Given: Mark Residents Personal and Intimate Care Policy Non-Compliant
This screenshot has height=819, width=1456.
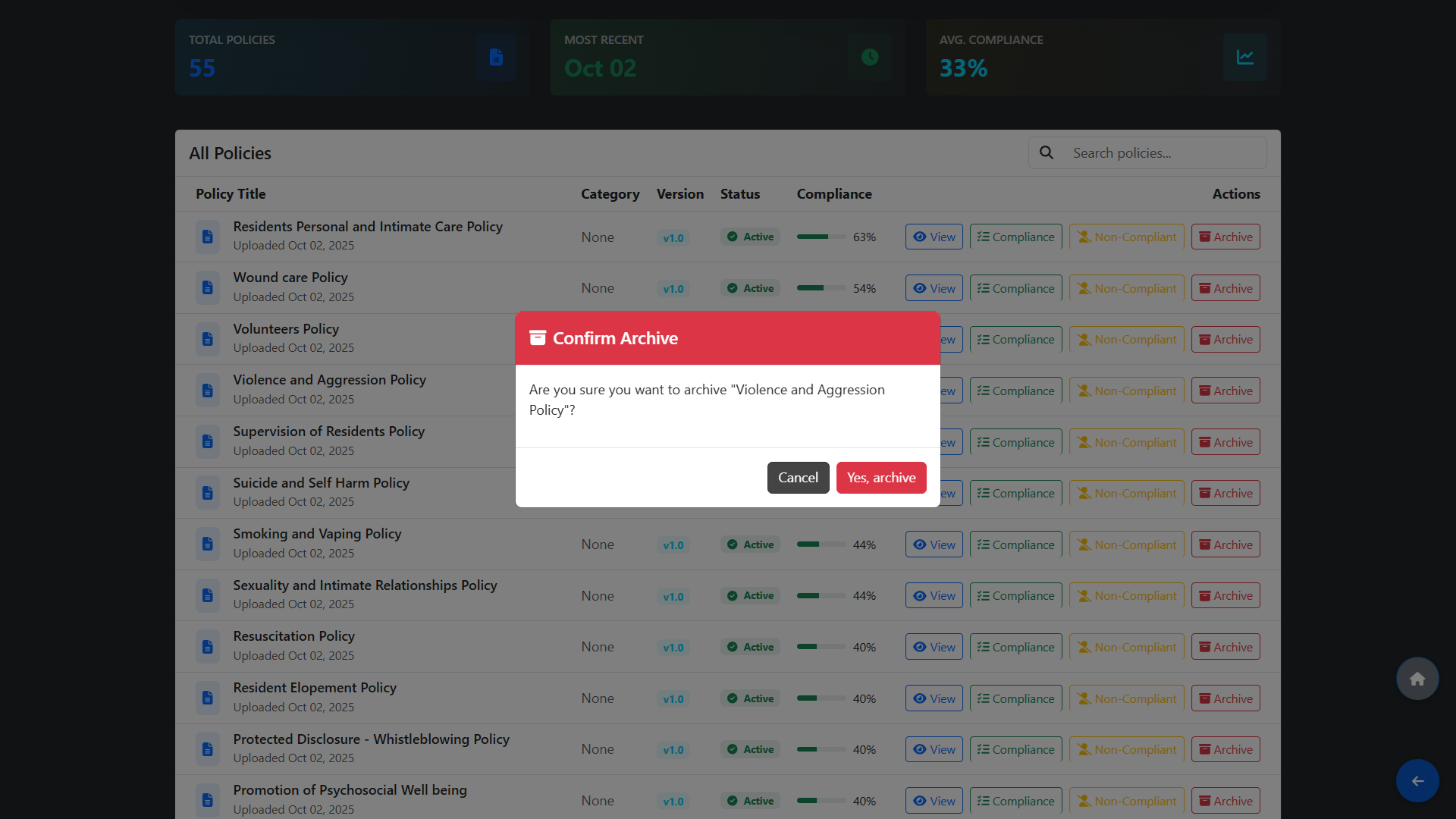Looking at the screenshot, I should click(x=1127, y=237).
